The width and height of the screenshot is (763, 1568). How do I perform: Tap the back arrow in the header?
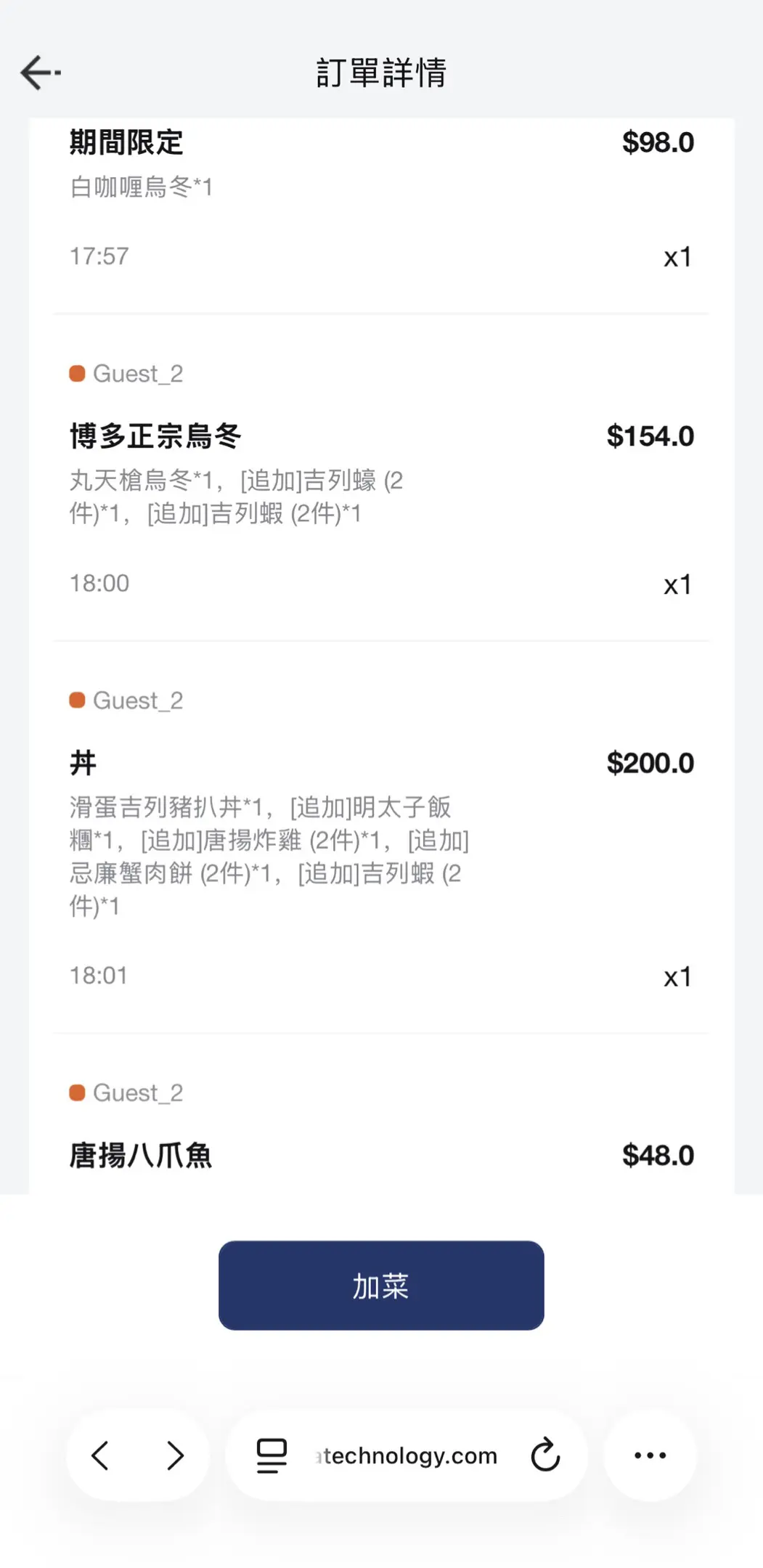point(40,73)
